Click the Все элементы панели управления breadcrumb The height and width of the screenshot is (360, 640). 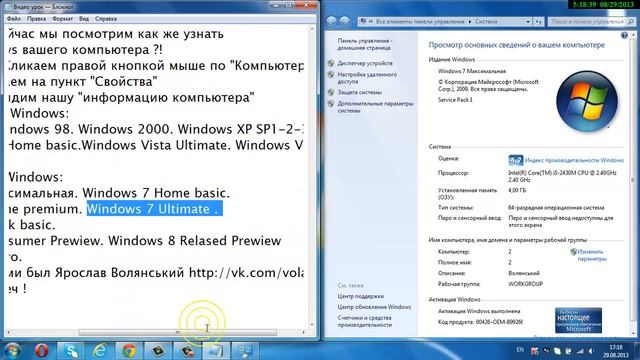point(420,22)
